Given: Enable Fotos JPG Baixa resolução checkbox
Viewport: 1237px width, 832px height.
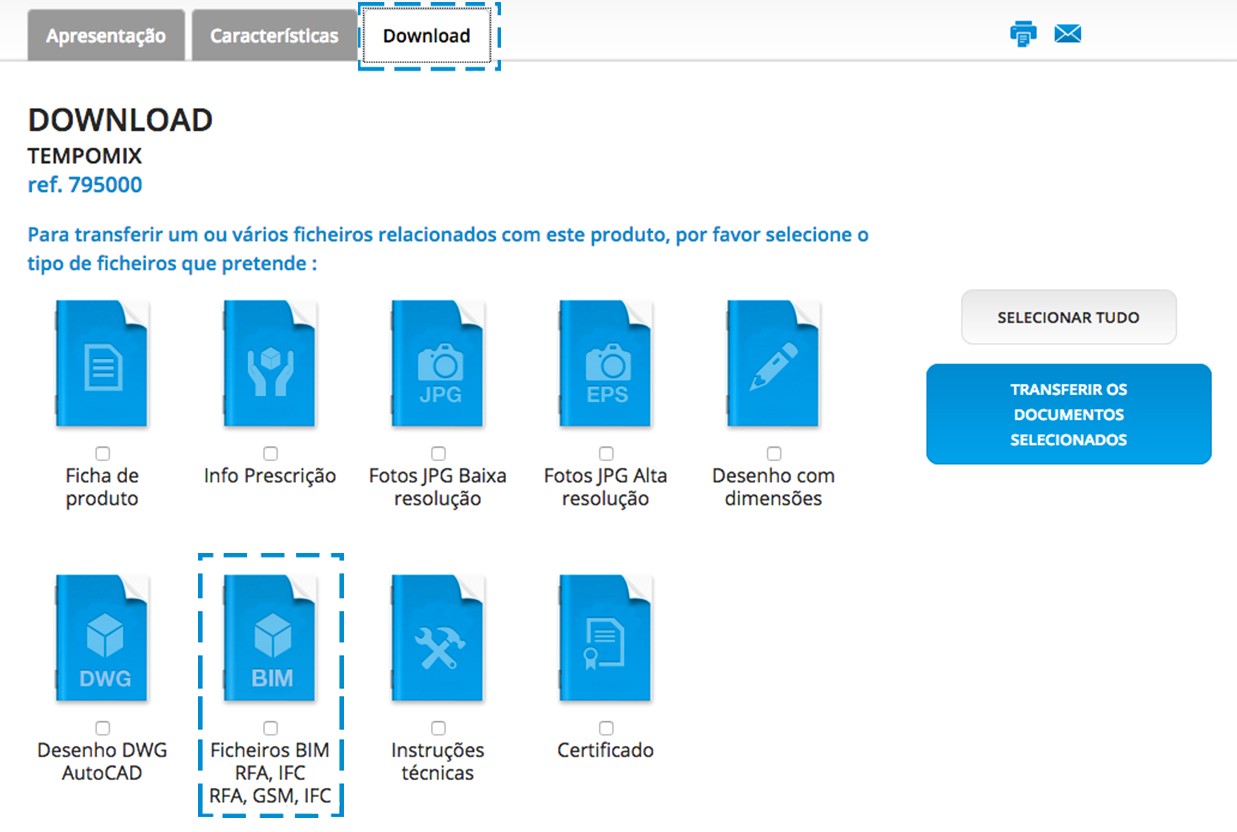Looking at the screenshot, I should tap(438, 454).
